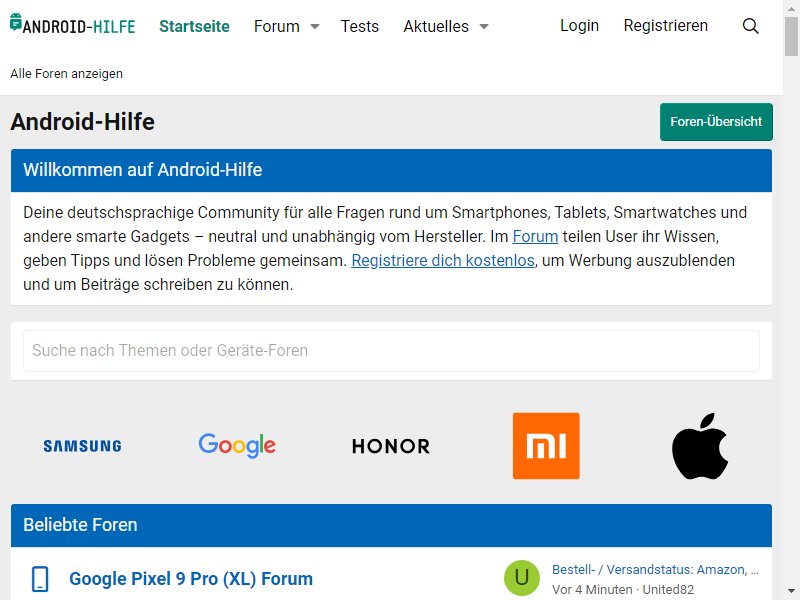Open Google Pixel 9 Pro (XL) Forum
800x600 pixels.
coord(191,579)
